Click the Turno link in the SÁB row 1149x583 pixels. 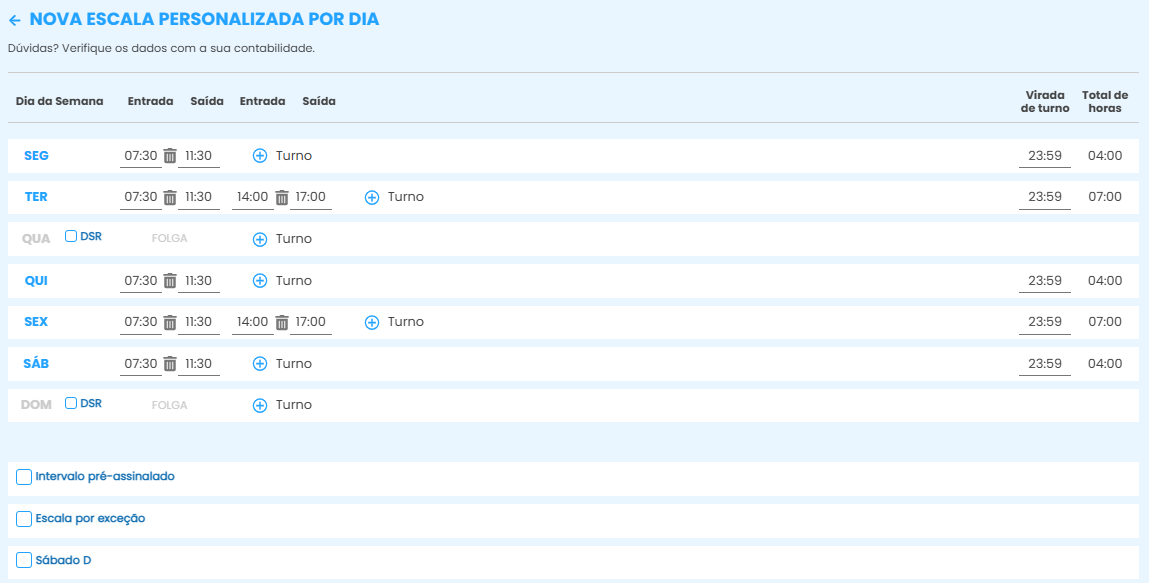pos(294,364)
